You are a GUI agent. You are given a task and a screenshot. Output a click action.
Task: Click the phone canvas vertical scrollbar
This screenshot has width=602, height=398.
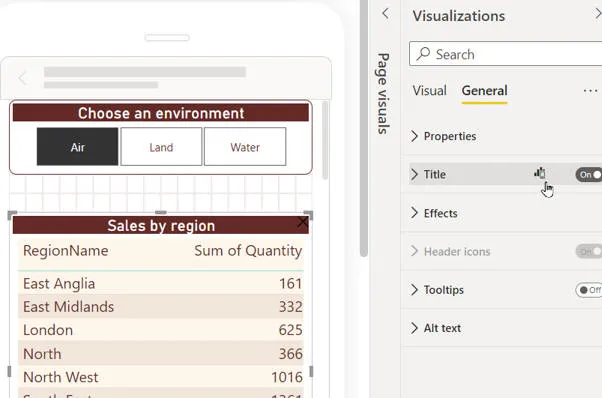(x=325, y=140)
